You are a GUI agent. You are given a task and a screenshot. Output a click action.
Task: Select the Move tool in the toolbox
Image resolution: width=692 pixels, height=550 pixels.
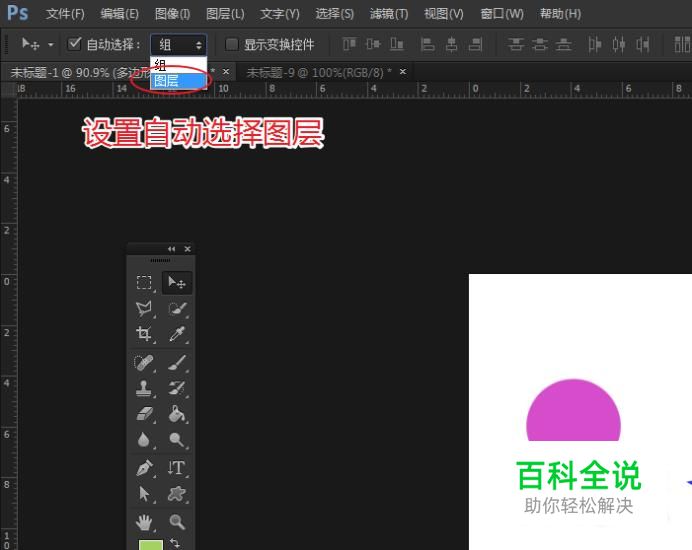click(177, 283)
